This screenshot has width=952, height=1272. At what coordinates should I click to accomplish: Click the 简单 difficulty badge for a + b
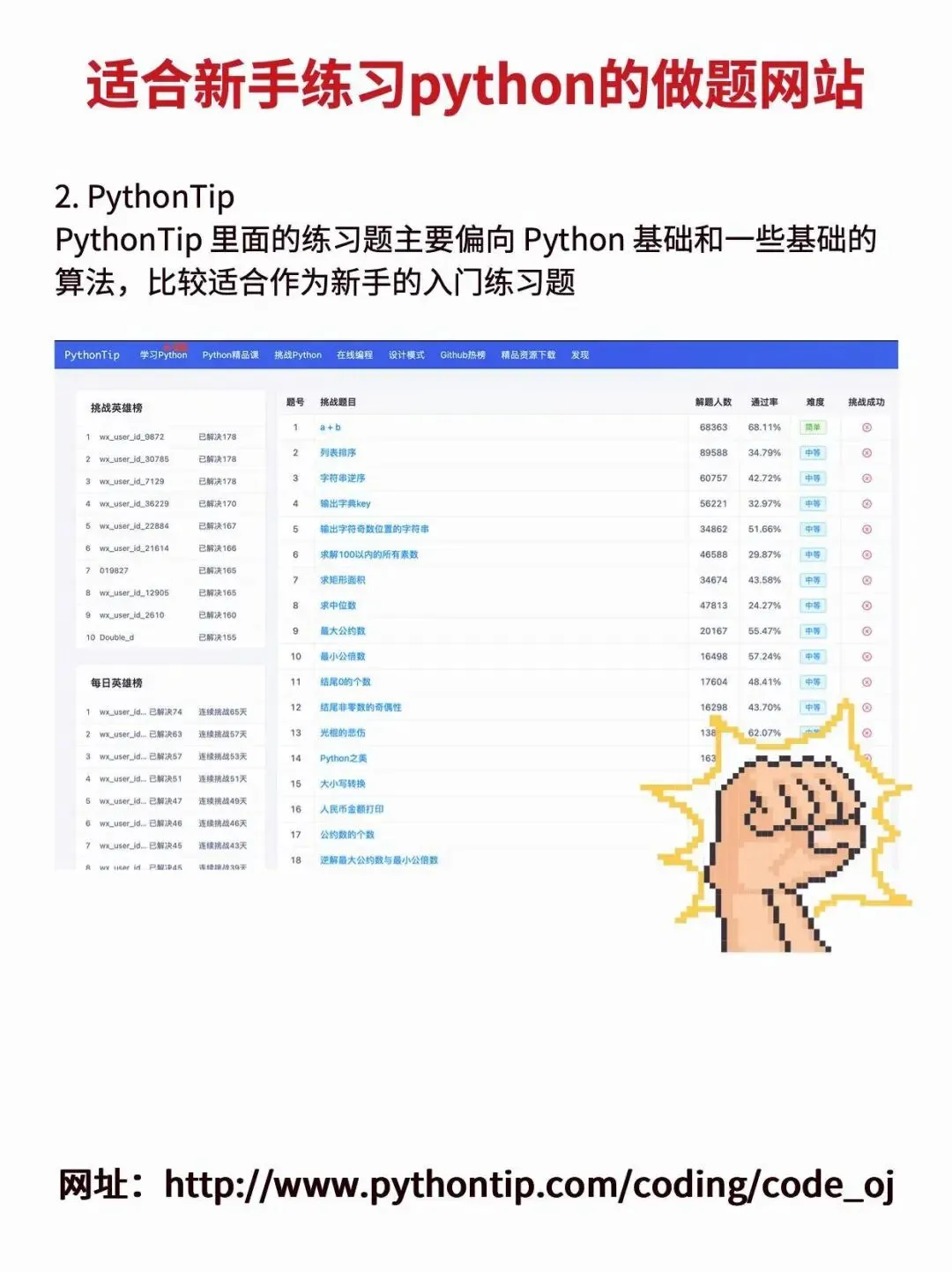813,428
